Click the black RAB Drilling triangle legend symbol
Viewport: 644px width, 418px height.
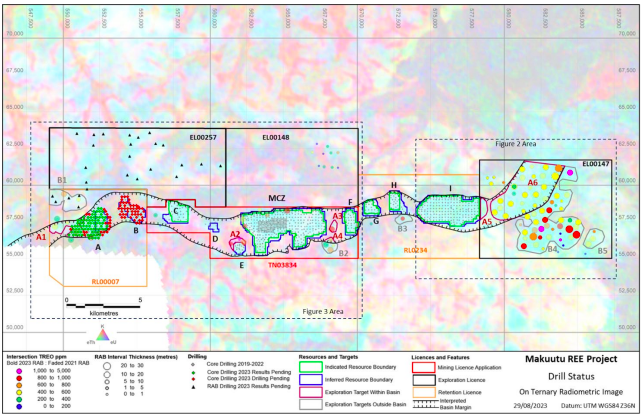pyautogui.click(x=193, y=387)
